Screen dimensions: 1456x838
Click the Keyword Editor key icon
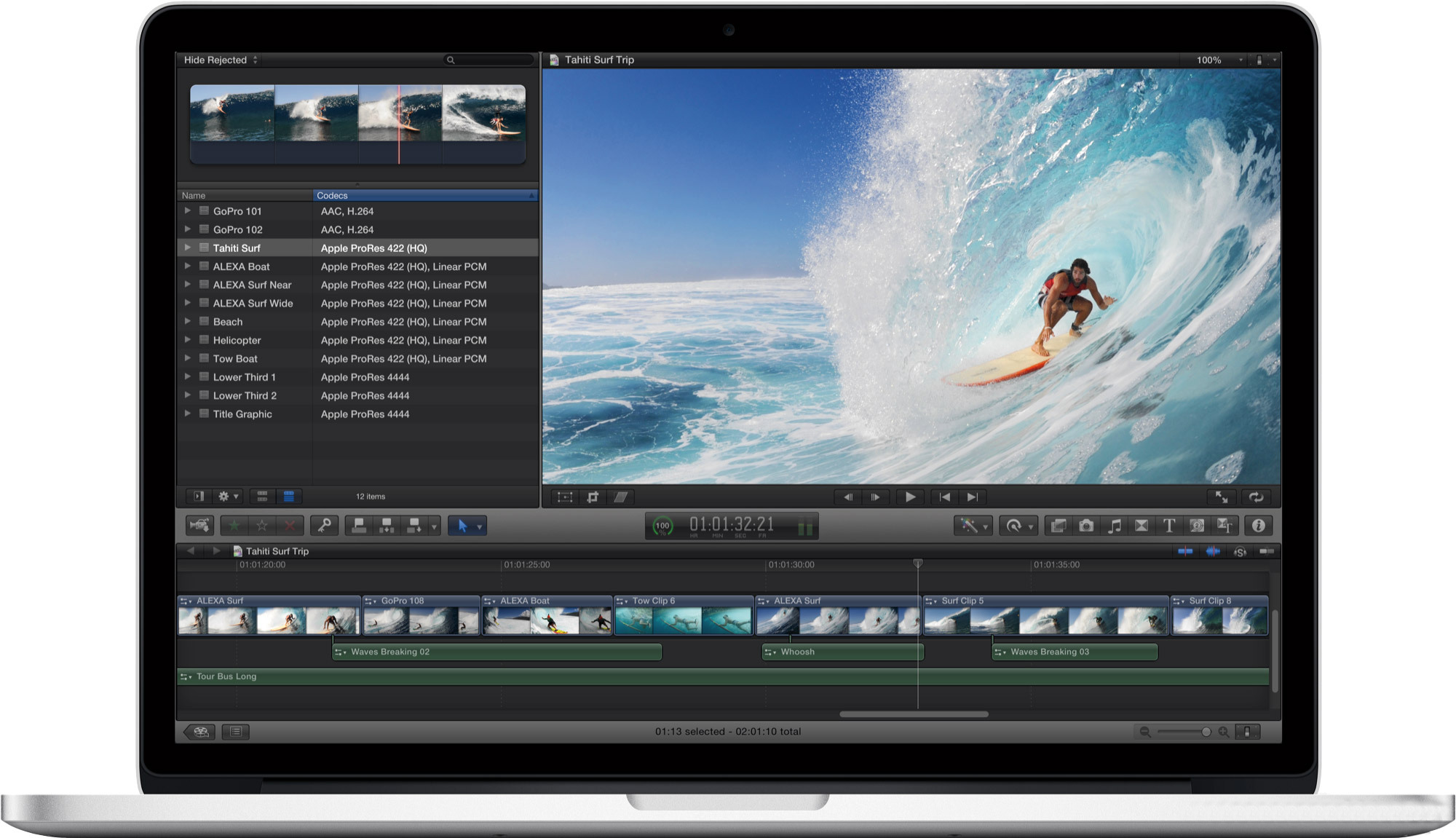pos(325,526)
